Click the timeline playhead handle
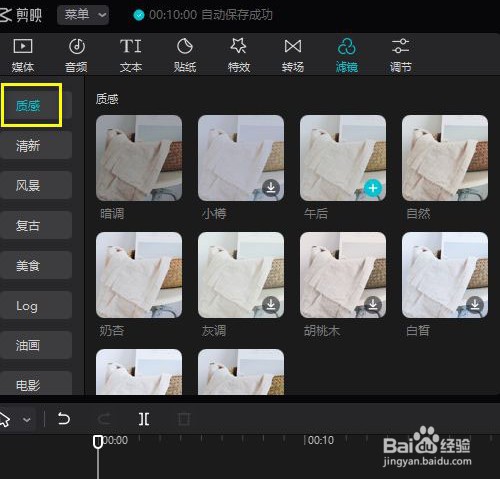 pos(98,442)
